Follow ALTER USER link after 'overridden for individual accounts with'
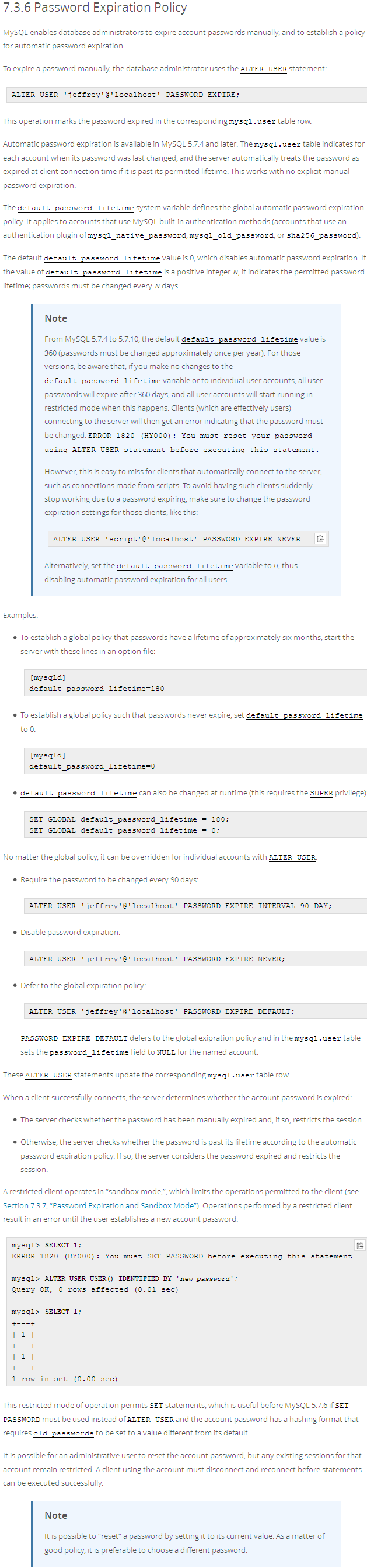This screenshot has height=1568, width=367. (x=292, y=857)
